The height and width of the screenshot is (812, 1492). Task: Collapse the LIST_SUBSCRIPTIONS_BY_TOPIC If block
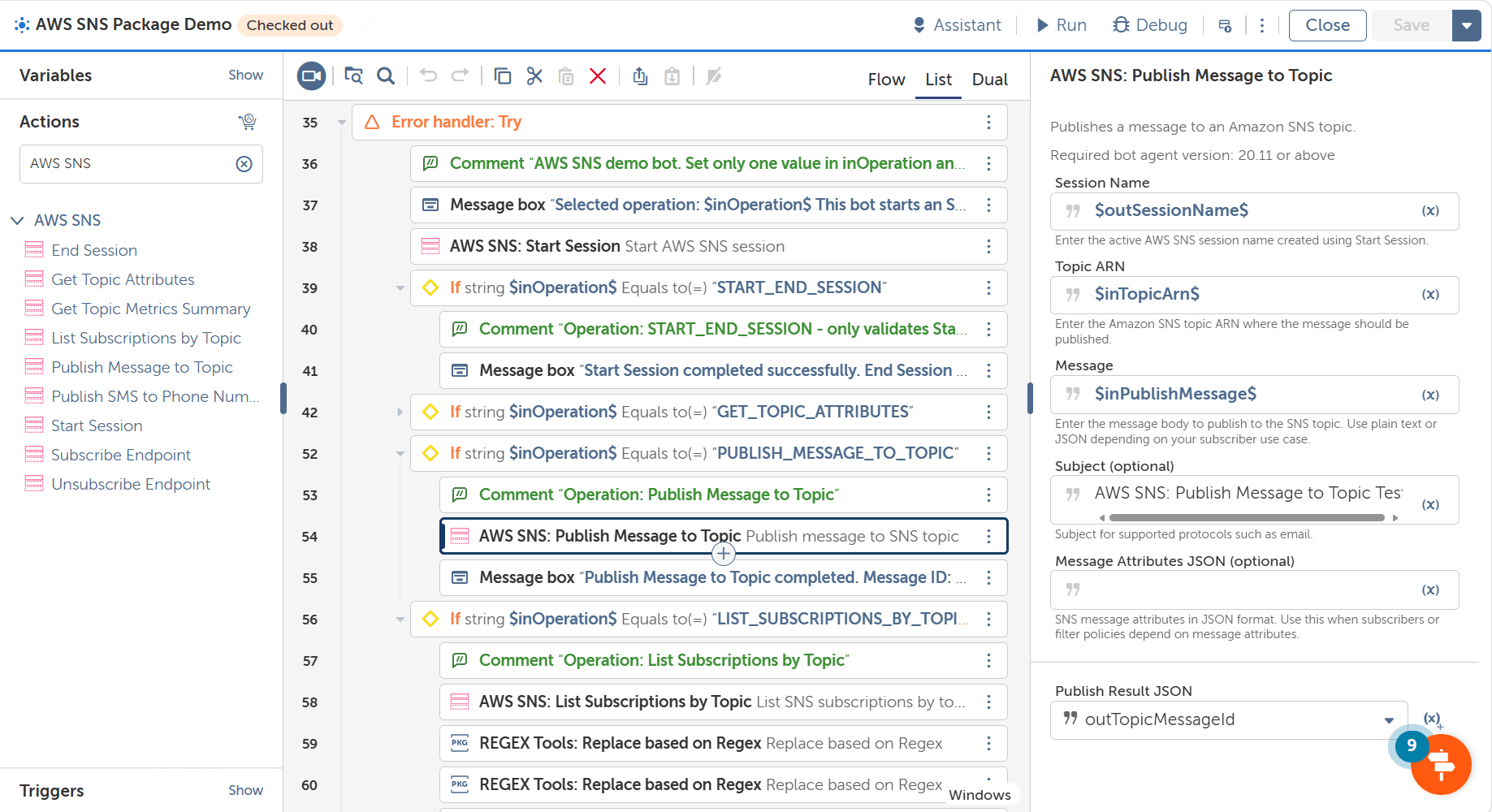click(400, 620)
